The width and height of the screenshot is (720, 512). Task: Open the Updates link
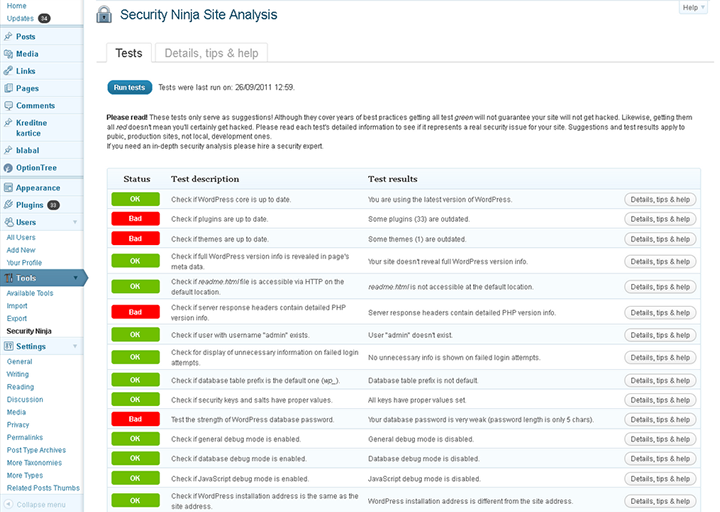point(20,18)
